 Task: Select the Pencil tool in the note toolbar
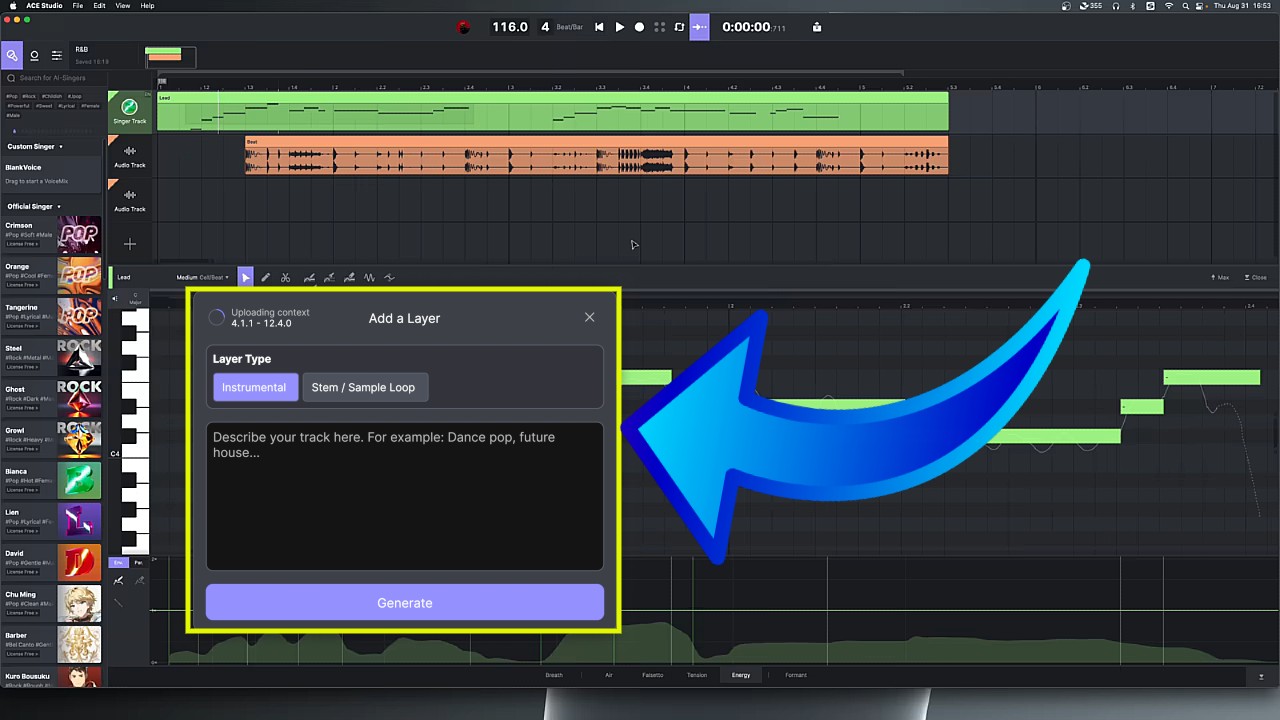[x=265, y=277]
